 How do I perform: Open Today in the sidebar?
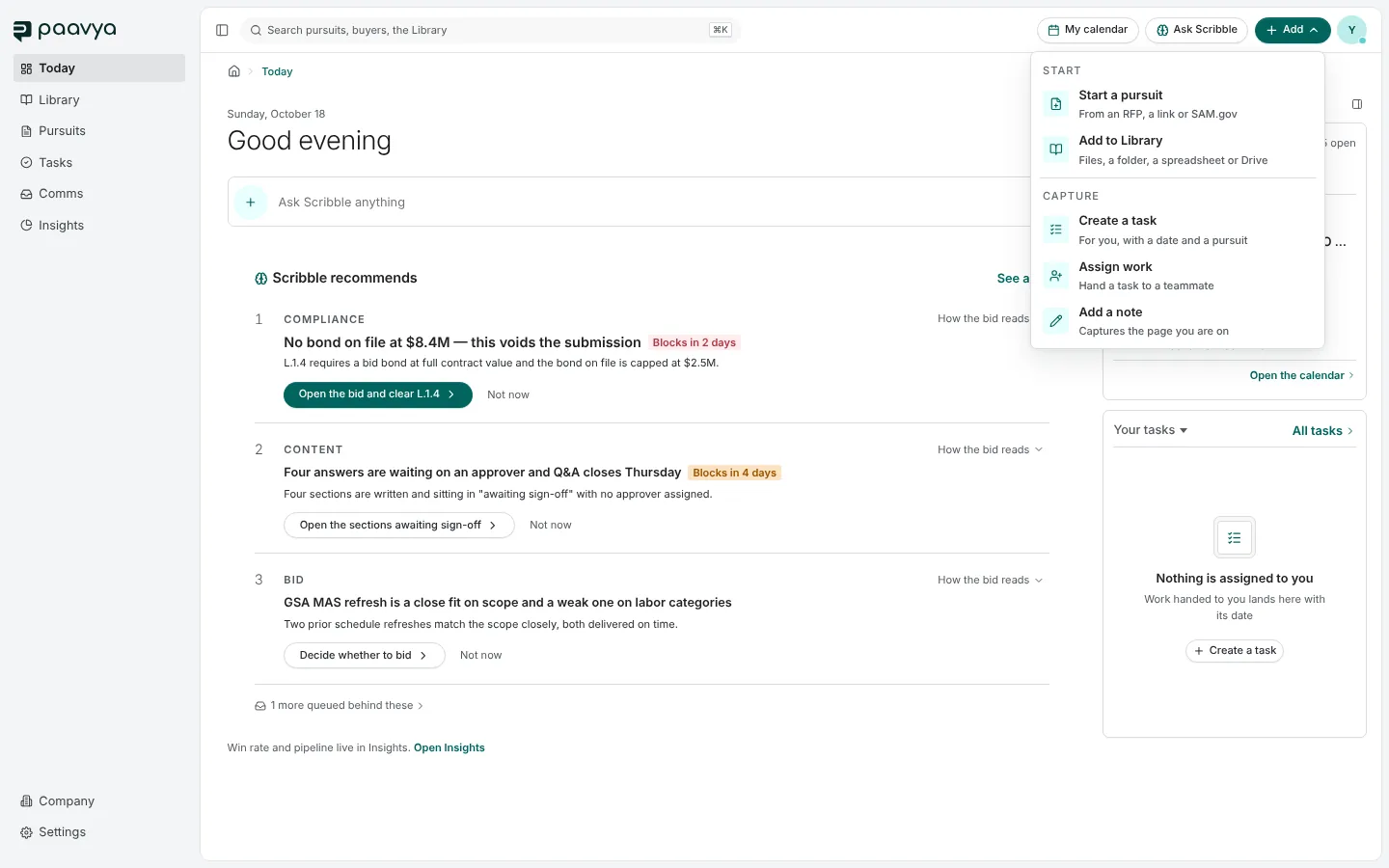point(99,68)
